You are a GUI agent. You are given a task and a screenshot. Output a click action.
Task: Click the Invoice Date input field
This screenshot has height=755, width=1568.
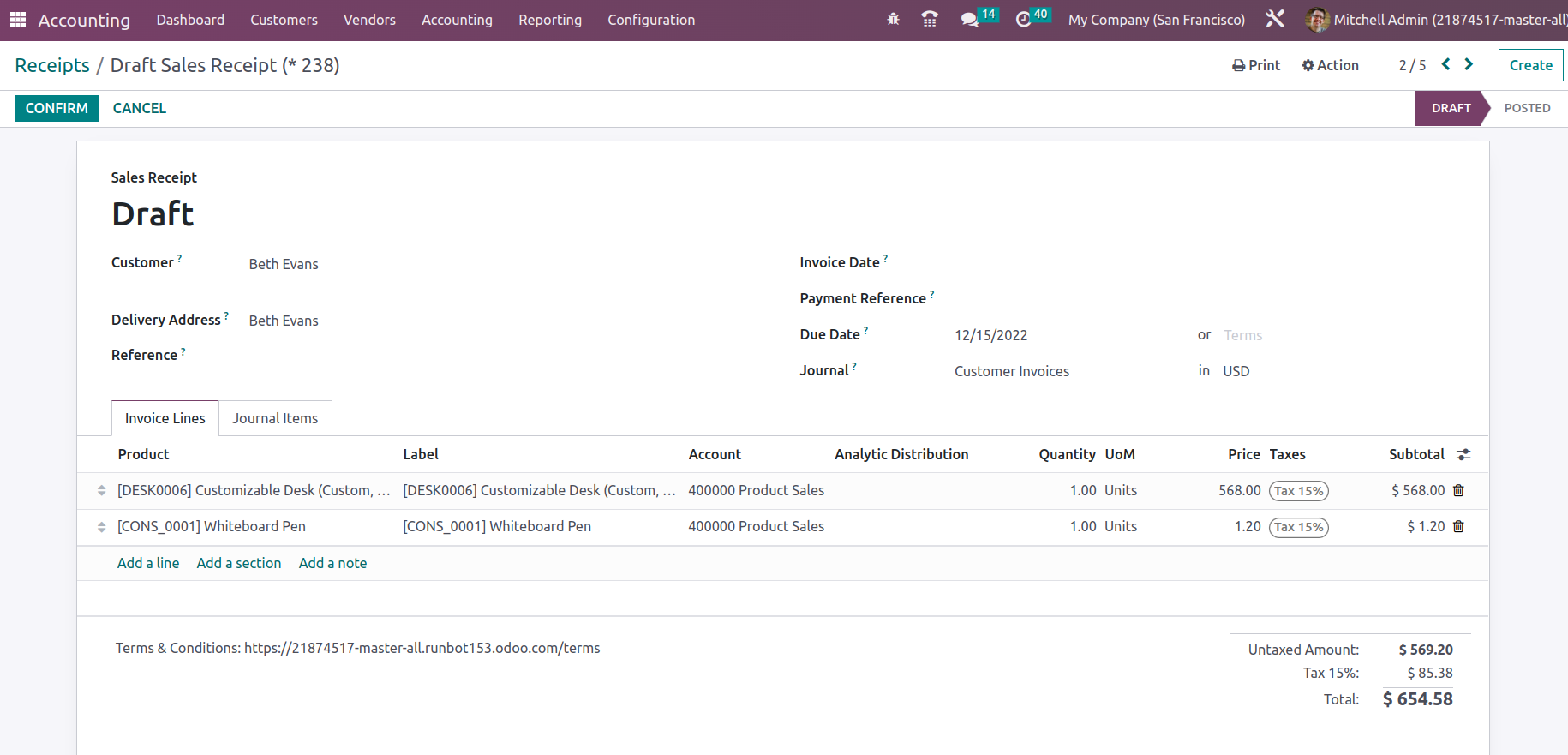point(1203,263)
